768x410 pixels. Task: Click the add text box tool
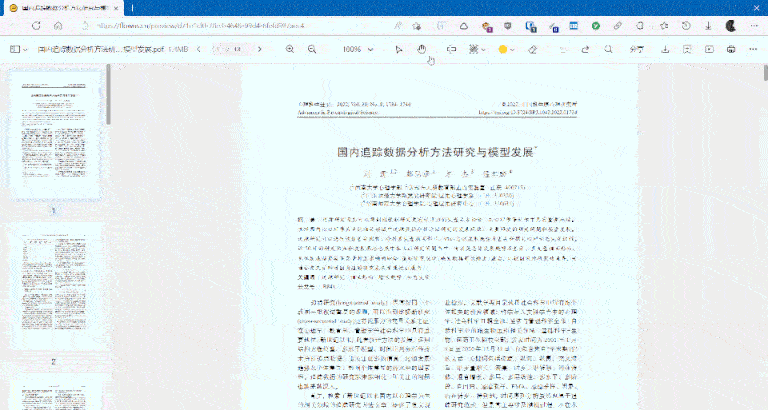pyautogui.click(x=452, y=49)
